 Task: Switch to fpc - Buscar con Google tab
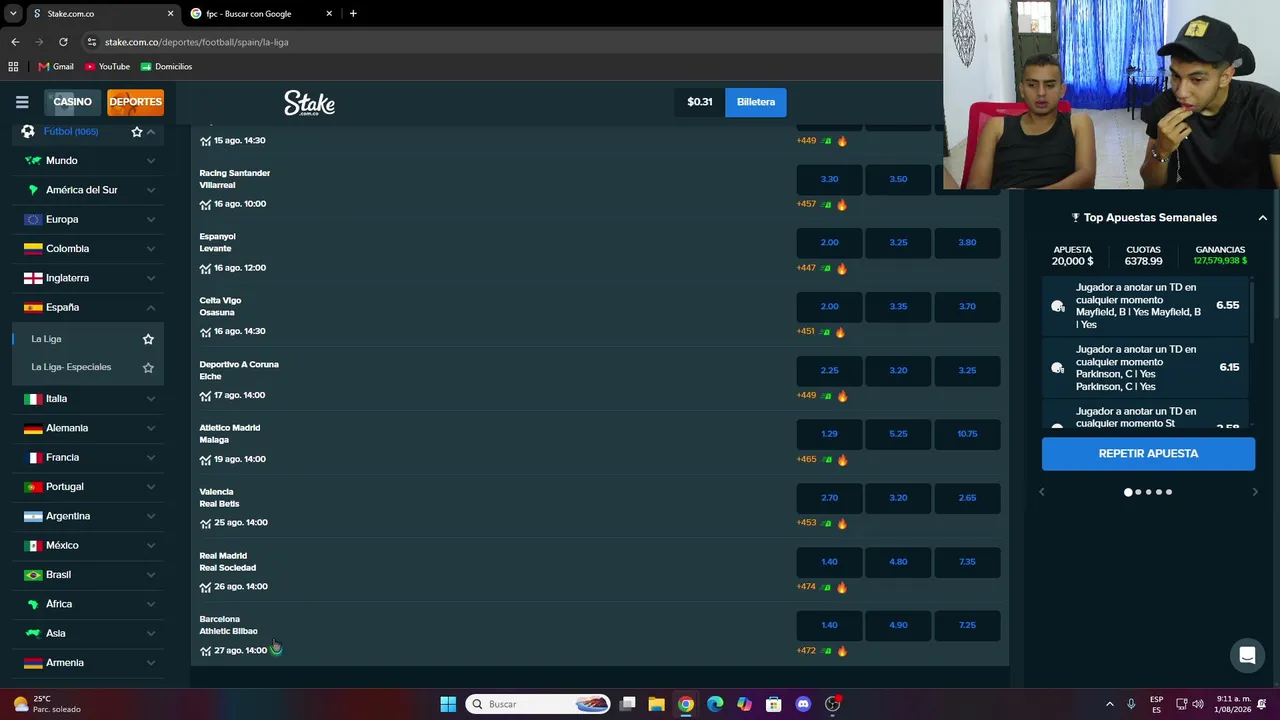point(262,14)
